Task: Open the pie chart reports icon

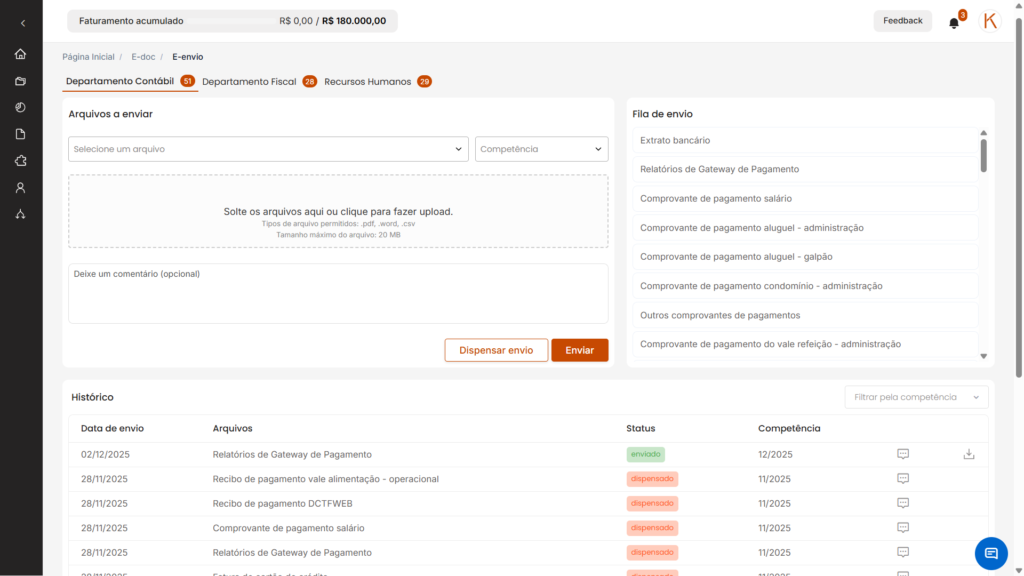Action: 21,107
